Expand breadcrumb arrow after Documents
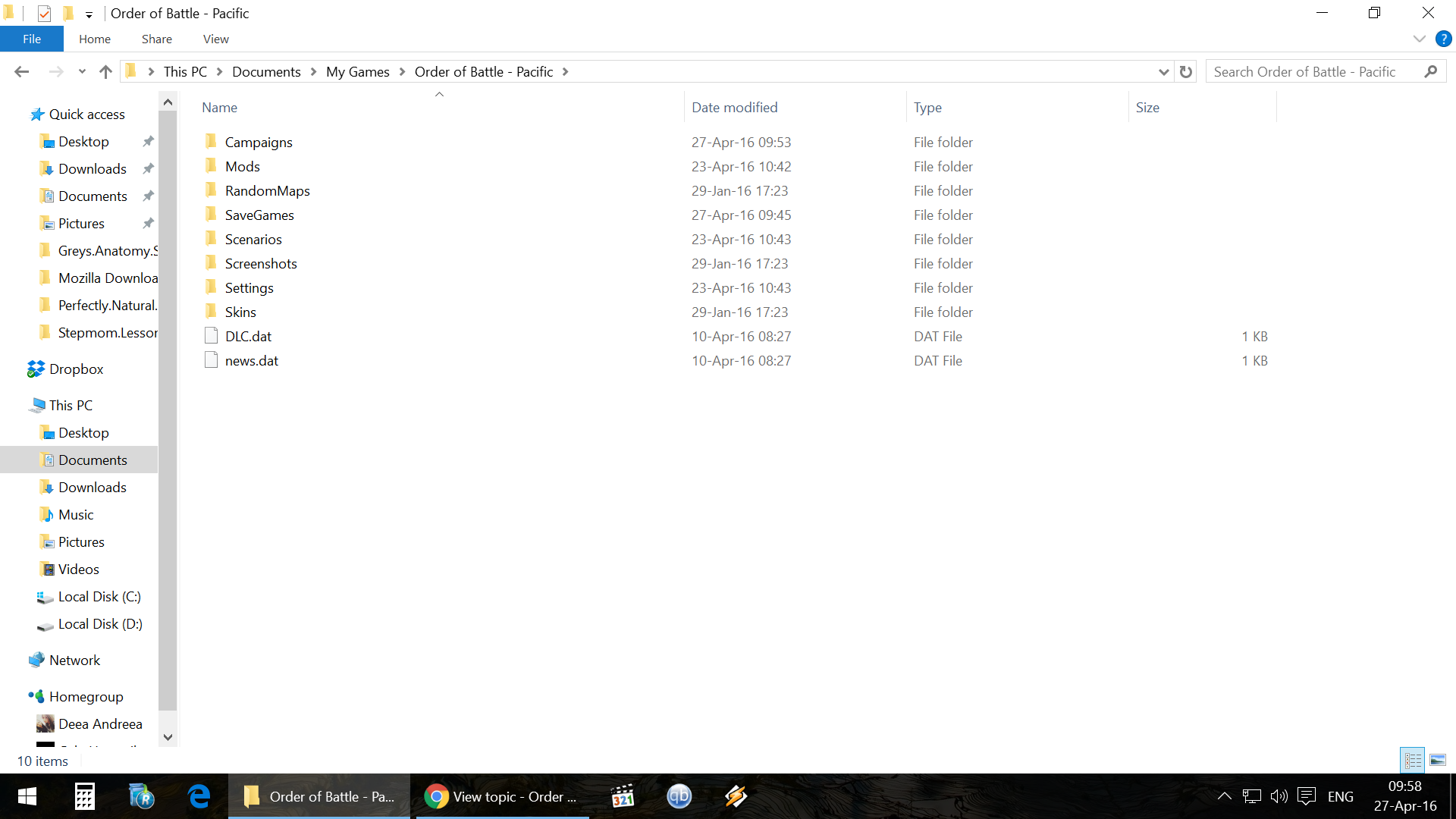 pos(313,71)
